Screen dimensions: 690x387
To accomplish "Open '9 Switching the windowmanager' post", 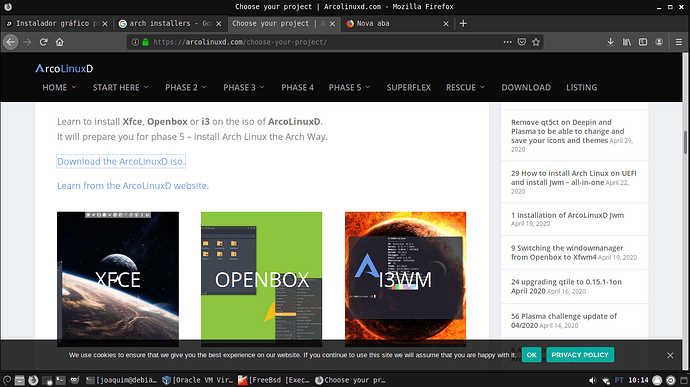I will point(567,253).
